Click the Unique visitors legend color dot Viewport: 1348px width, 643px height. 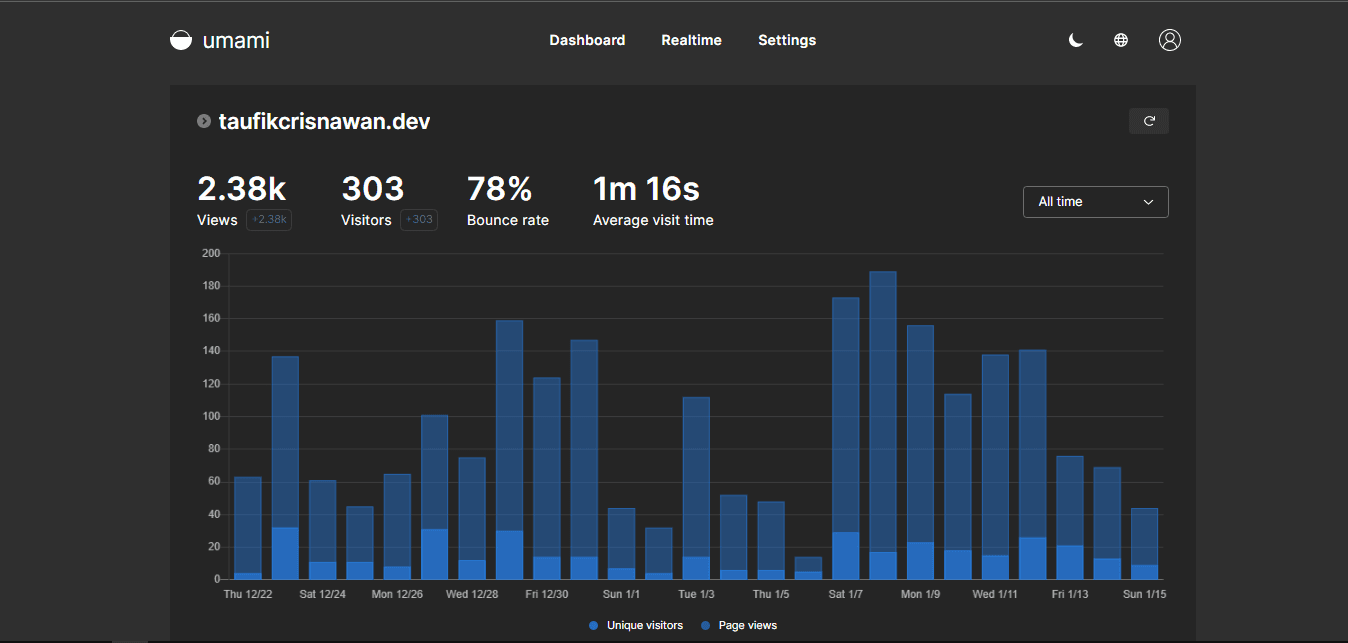[594, 625]
